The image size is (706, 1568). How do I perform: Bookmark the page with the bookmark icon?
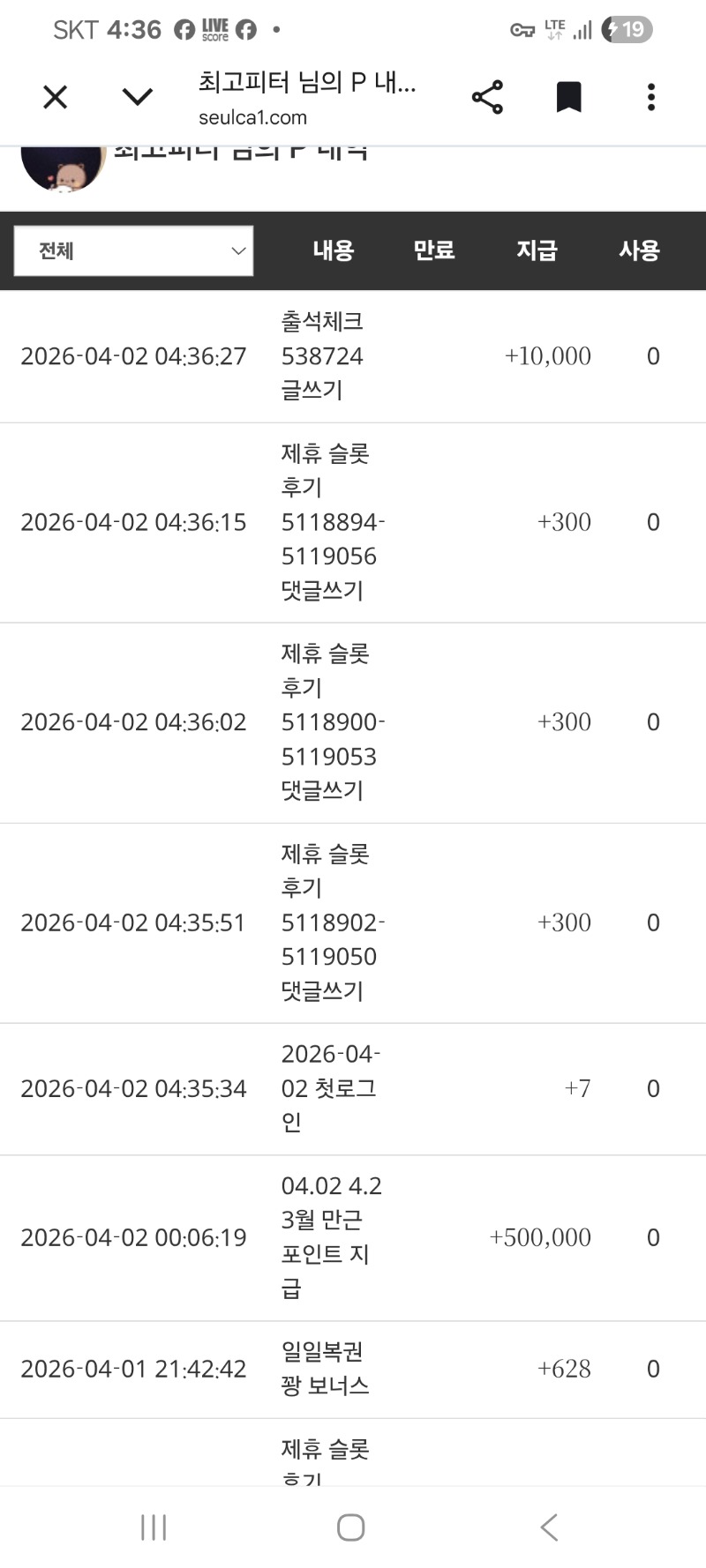point(568,97)
